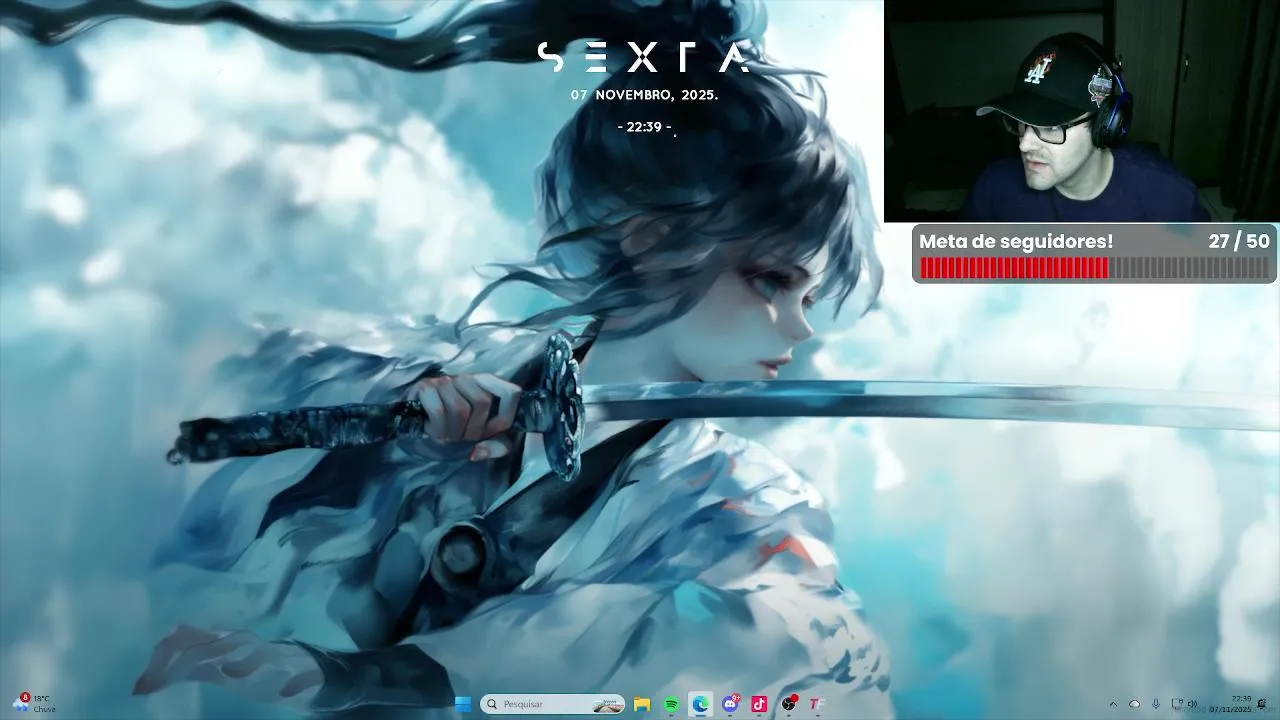Open TikTok app from the taskbar
The height and width of the screenshot is (720, 1280).
point(760,704)
